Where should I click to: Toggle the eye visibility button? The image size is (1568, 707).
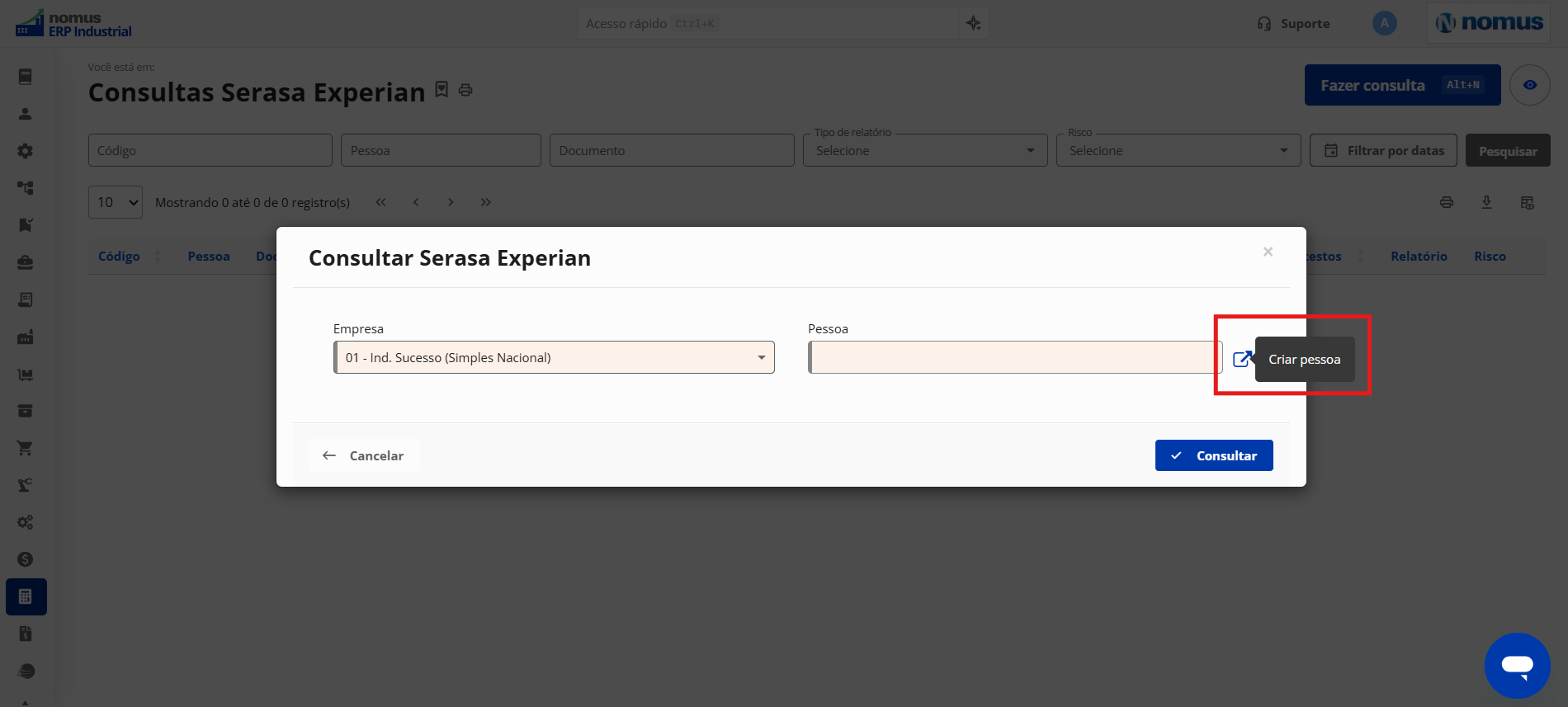coord(1529,85)
